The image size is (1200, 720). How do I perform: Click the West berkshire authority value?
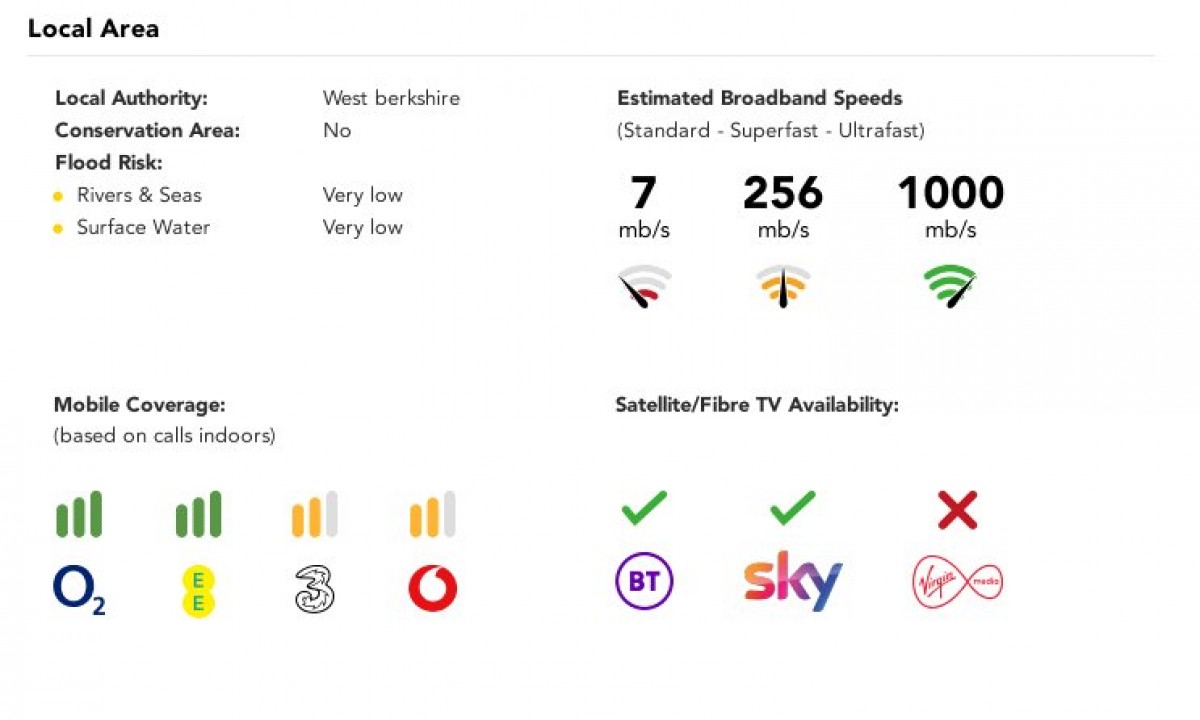pyautogui.click(x=391, y=98)
